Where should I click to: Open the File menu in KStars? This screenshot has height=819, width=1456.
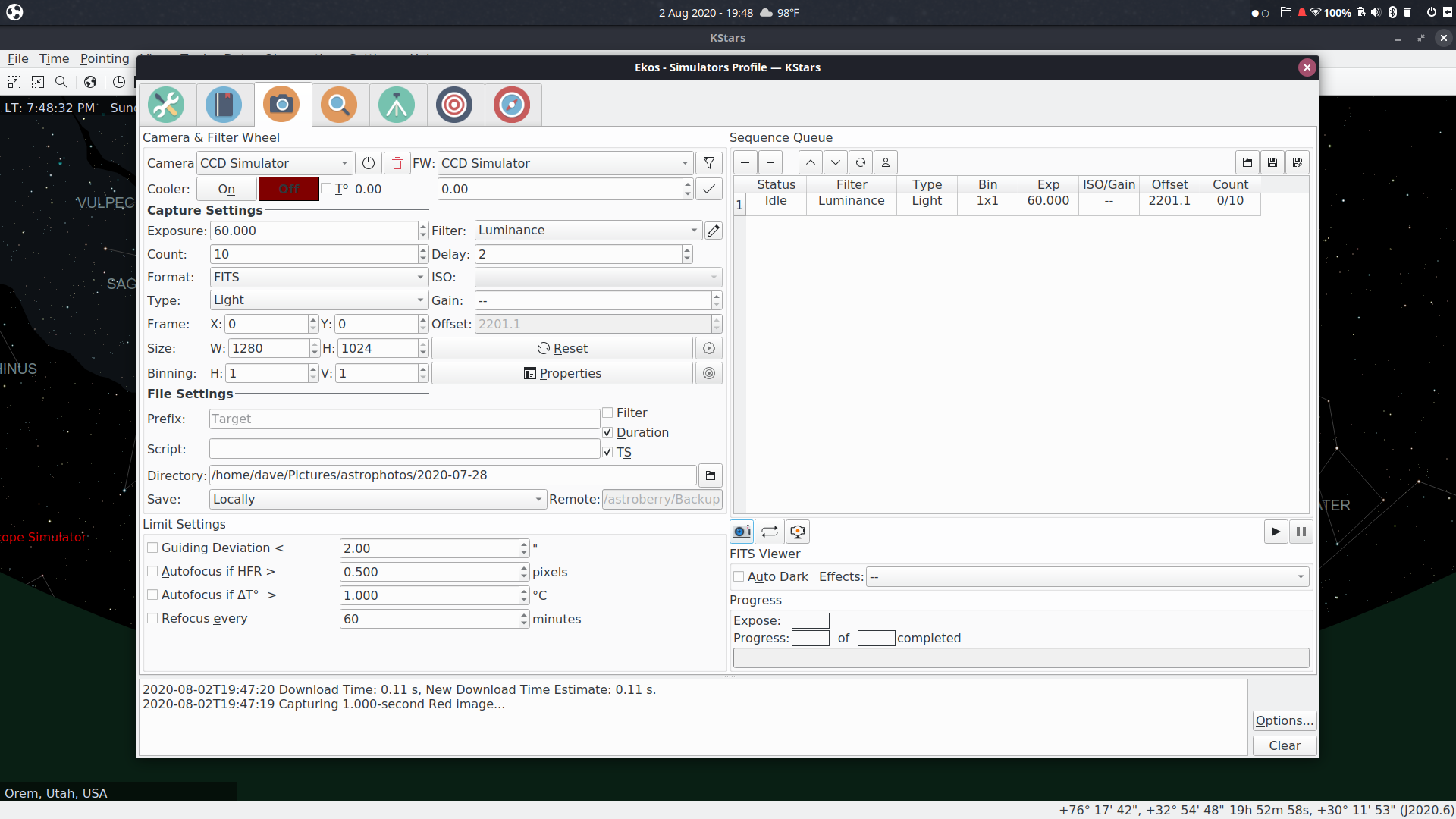(18, 58)
